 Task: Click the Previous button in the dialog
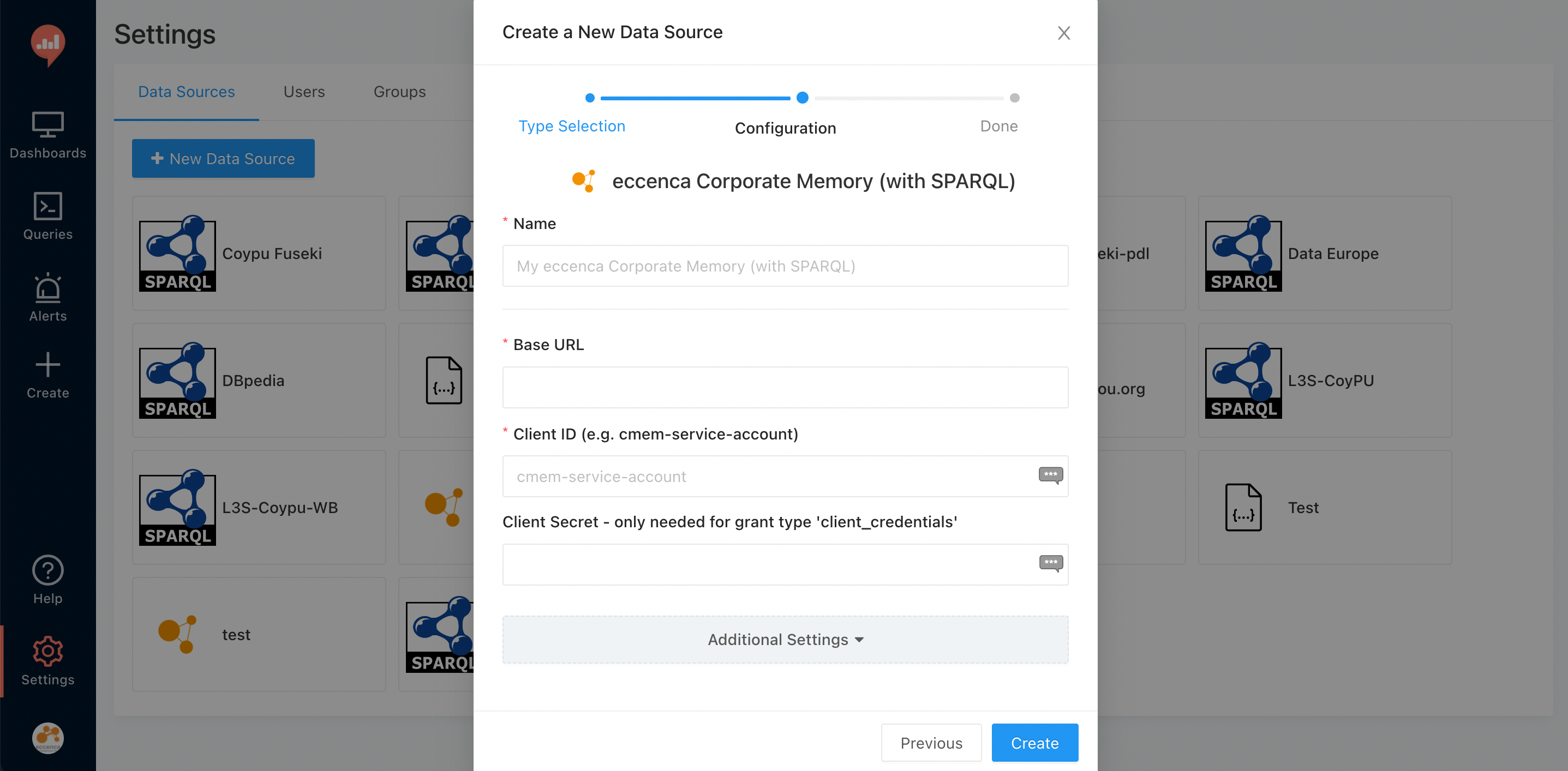[931, 743]
